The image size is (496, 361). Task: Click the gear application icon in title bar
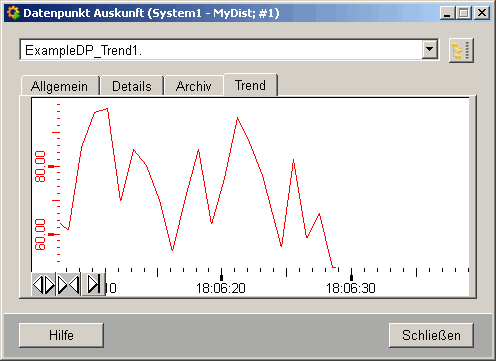pos(13,13)
